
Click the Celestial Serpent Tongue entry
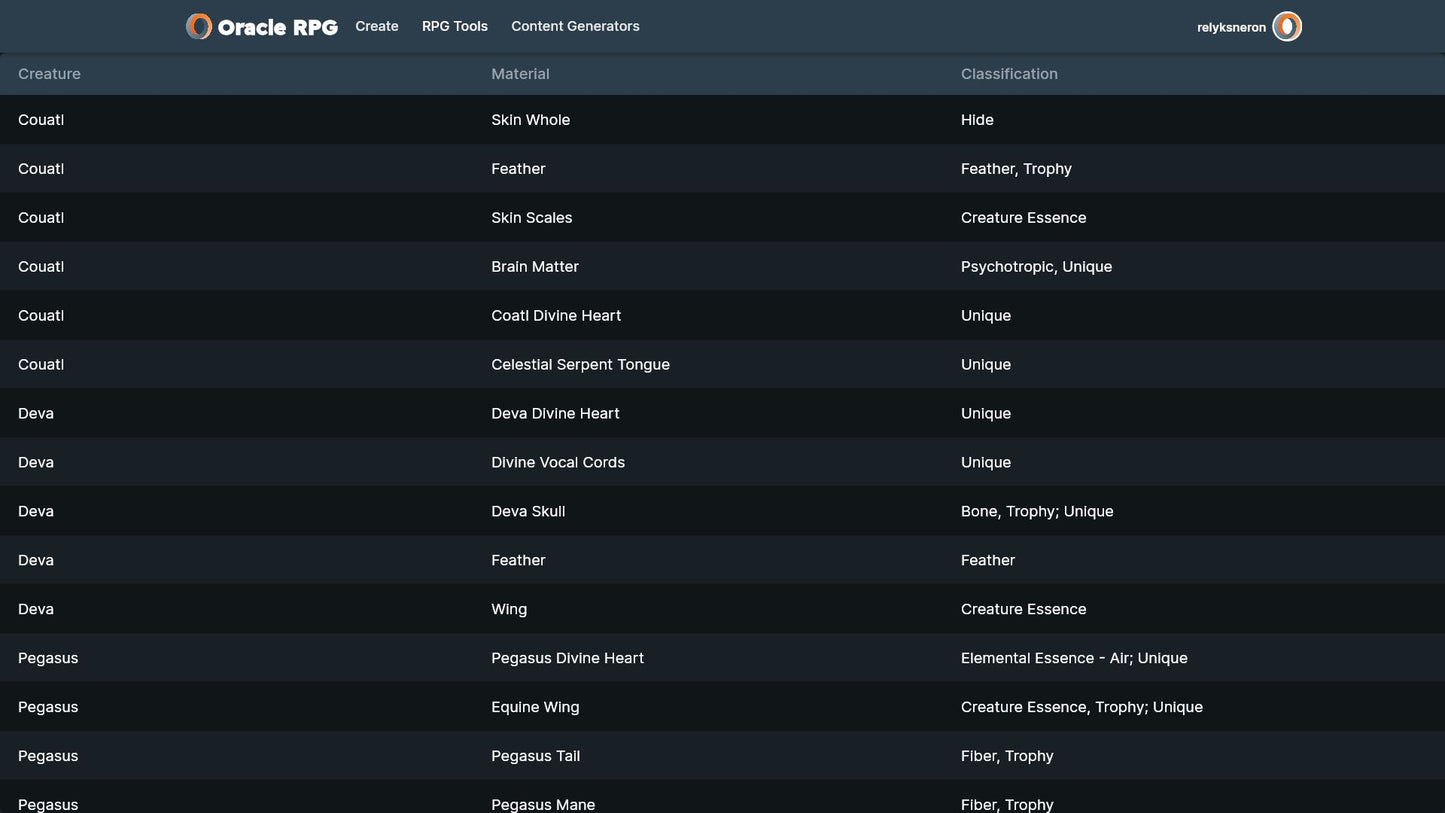pyautogui.click(x=580, y=365)
